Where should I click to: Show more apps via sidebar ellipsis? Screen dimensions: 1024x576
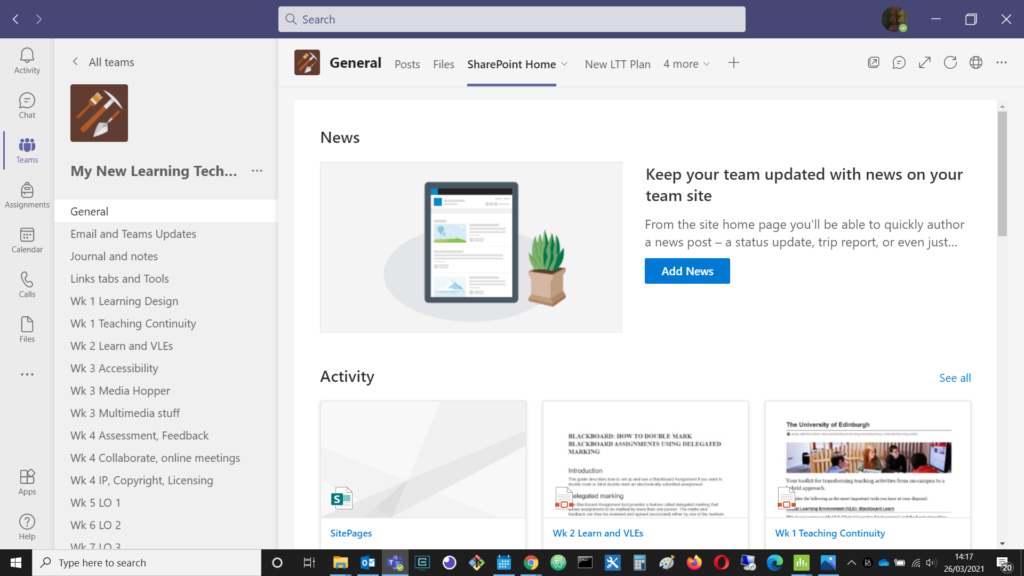27,374
